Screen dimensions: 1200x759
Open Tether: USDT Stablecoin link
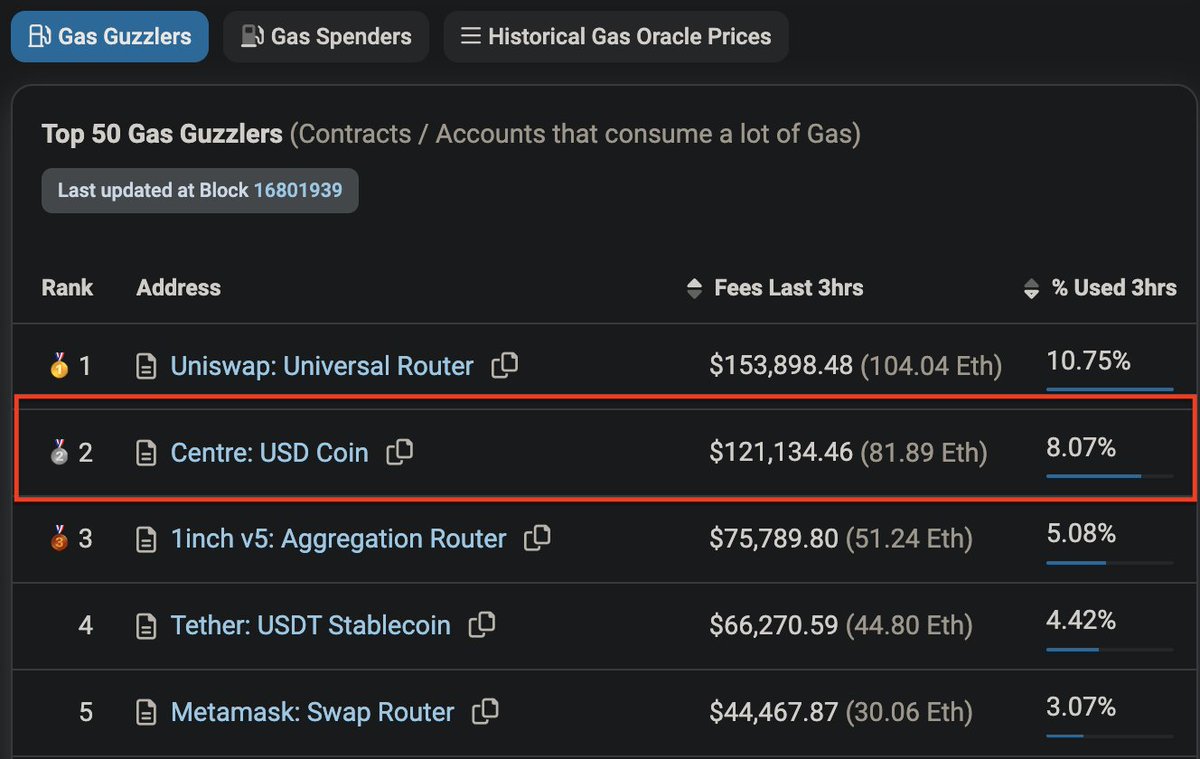point(310,626)
